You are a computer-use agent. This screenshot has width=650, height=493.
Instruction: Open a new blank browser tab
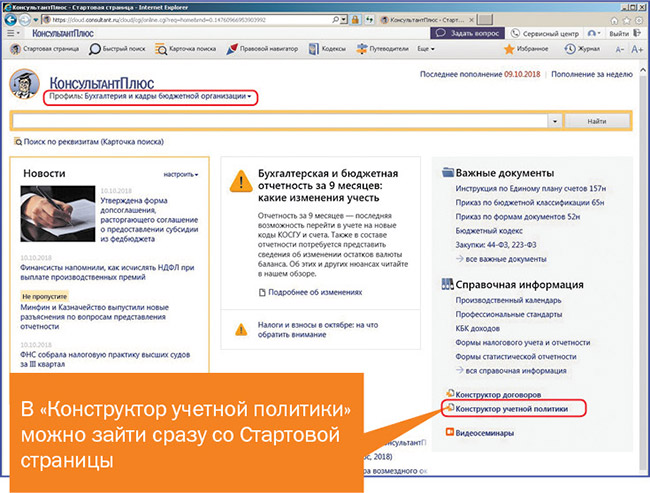click(485, 19)
